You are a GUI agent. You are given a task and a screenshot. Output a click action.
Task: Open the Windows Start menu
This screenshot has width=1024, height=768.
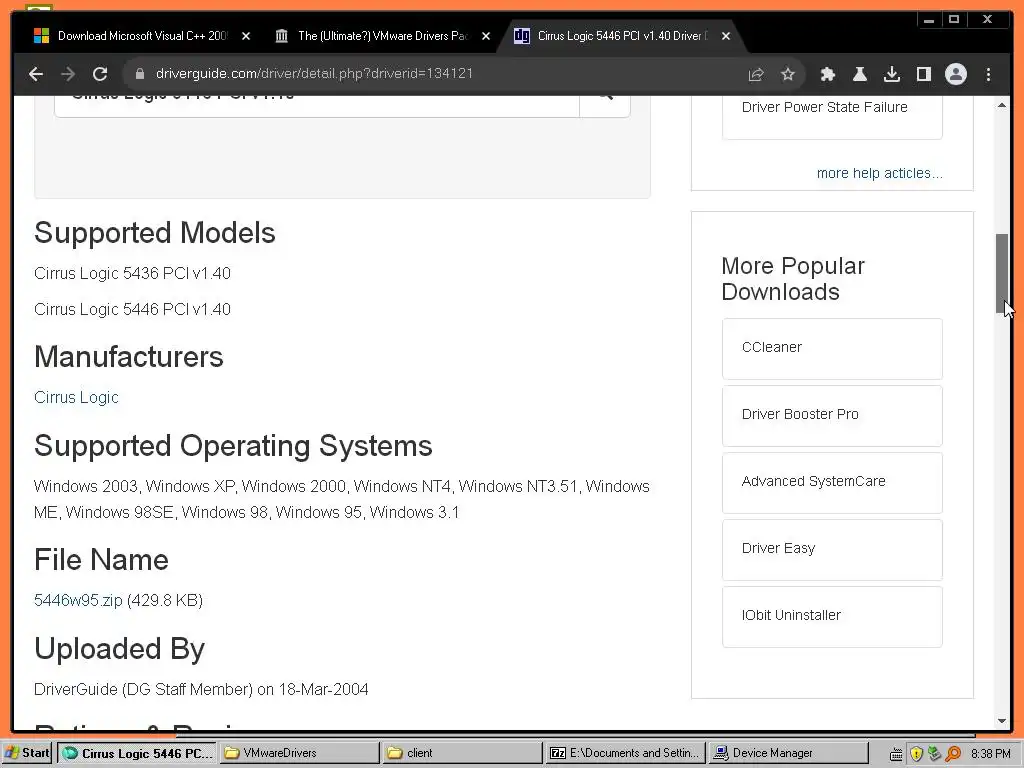tap(27, 753)
